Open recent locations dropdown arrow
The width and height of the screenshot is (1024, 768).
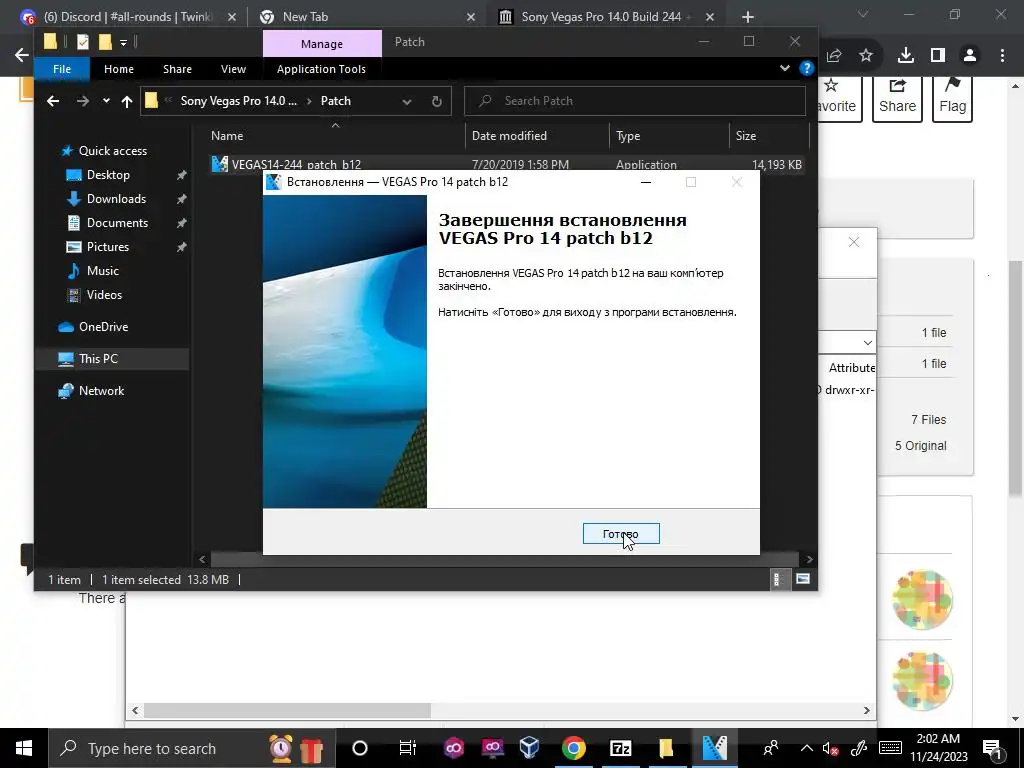coord(106,101)
